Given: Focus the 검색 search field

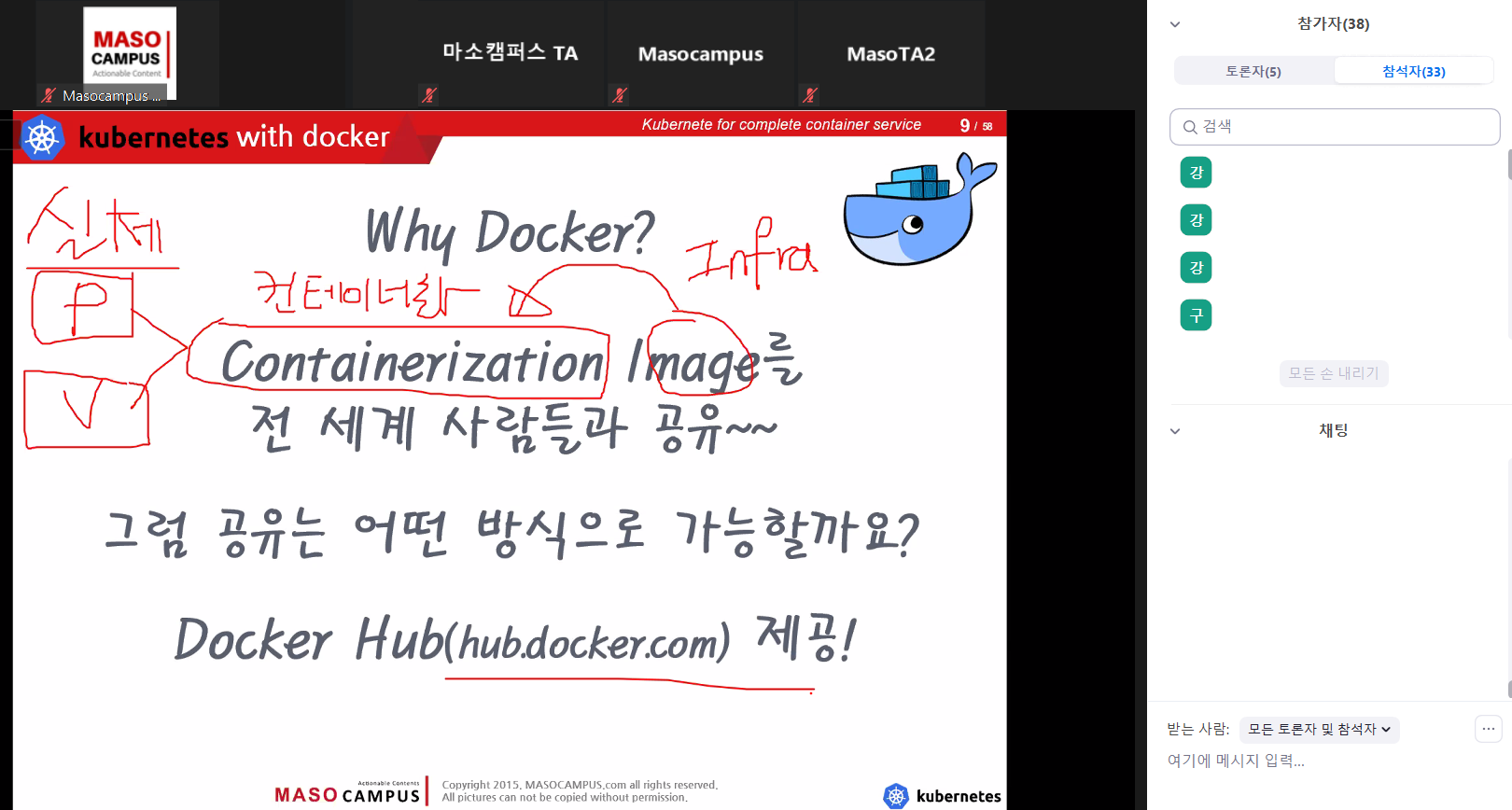Looking at the screenshot, I should point(1344,127).
